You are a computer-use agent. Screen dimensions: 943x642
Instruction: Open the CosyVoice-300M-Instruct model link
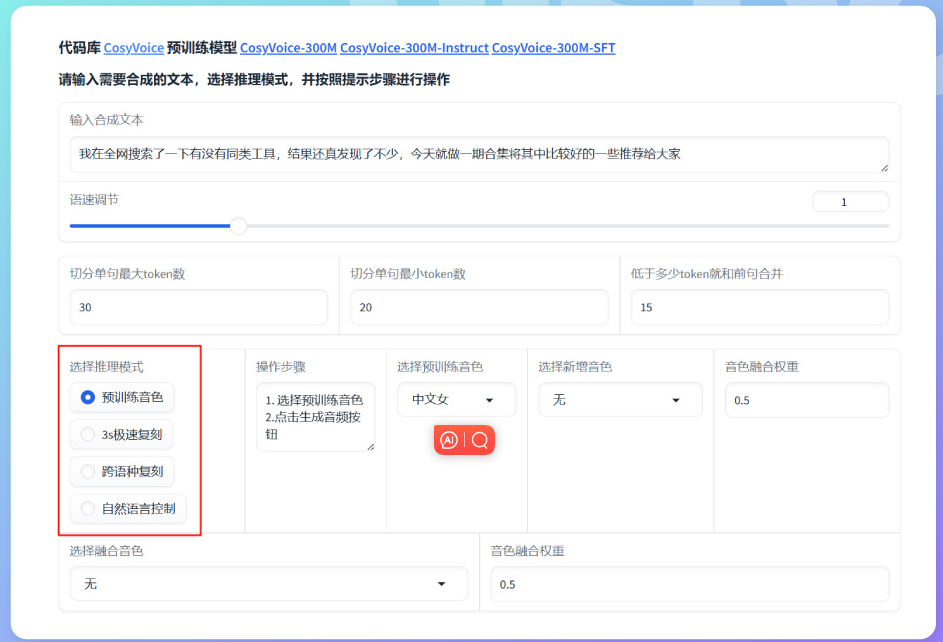coord(414,48)
